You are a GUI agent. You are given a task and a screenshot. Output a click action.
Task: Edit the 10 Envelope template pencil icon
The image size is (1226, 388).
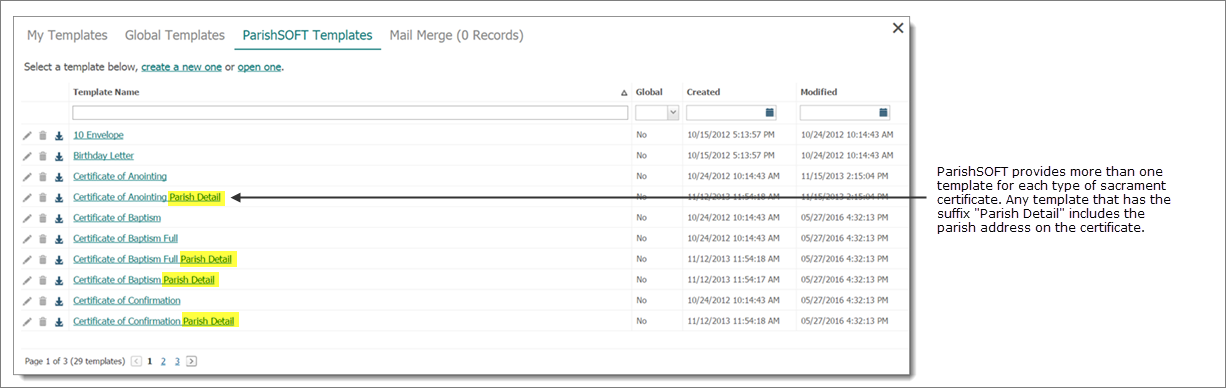coord(27,135)
